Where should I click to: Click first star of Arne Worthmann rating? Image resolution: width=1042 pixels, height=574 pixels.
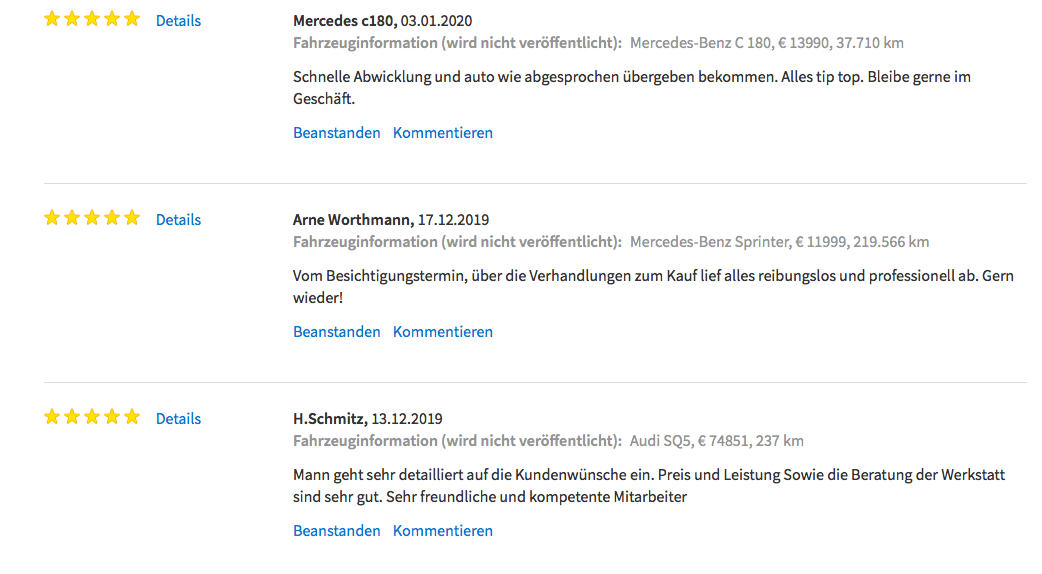pyautogui.click(x=52, y=217)
